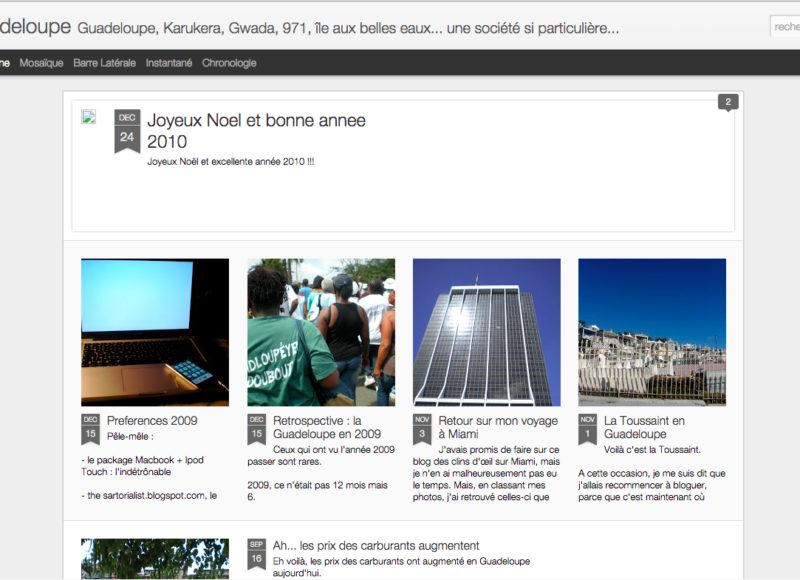This screenshot has width=800, height=580.
Task: Open La Toussaint en Guadeloupe post
Action: coord(645,427)
